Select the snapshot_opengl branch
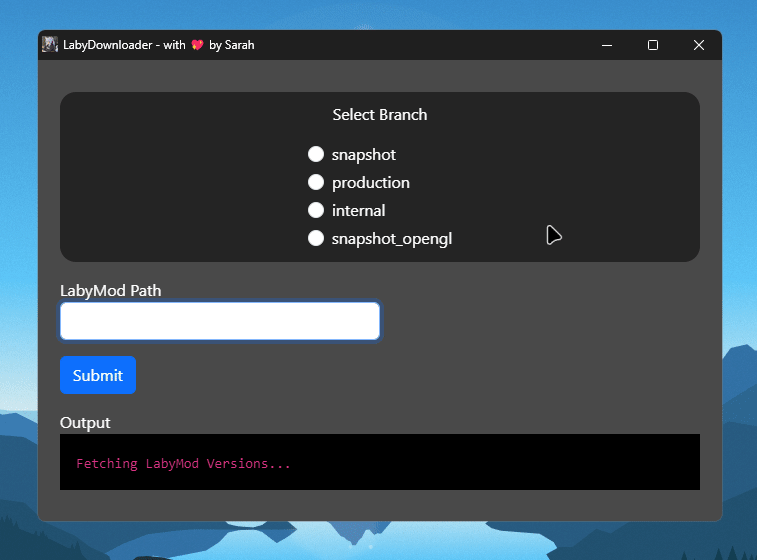Image resolution: width=757 pixels, height=560 pixels. [x=316, y=238]
